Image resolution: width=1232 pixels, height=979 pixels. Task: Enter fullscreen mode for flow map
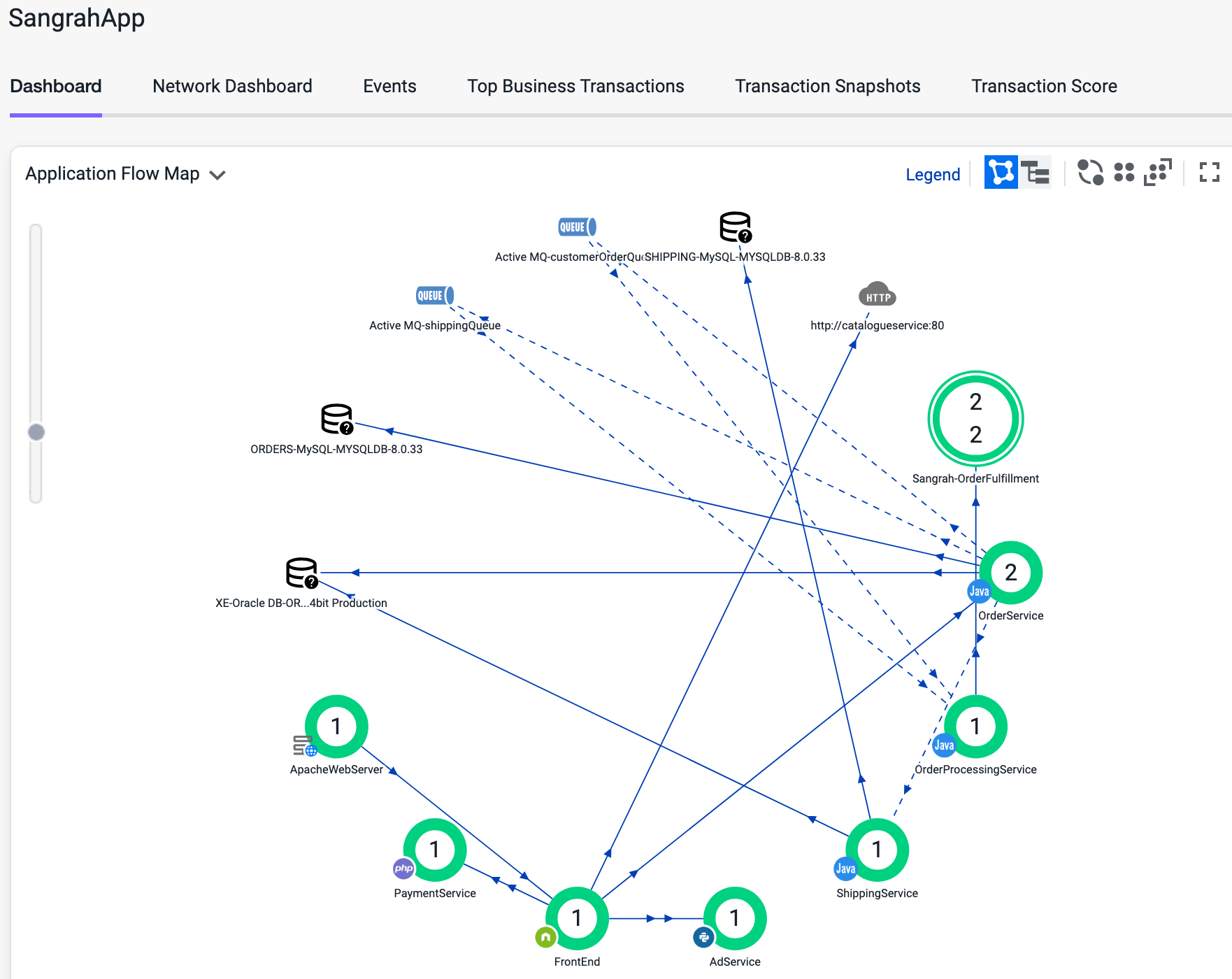pyautogui.click(x=1209, y=172)
